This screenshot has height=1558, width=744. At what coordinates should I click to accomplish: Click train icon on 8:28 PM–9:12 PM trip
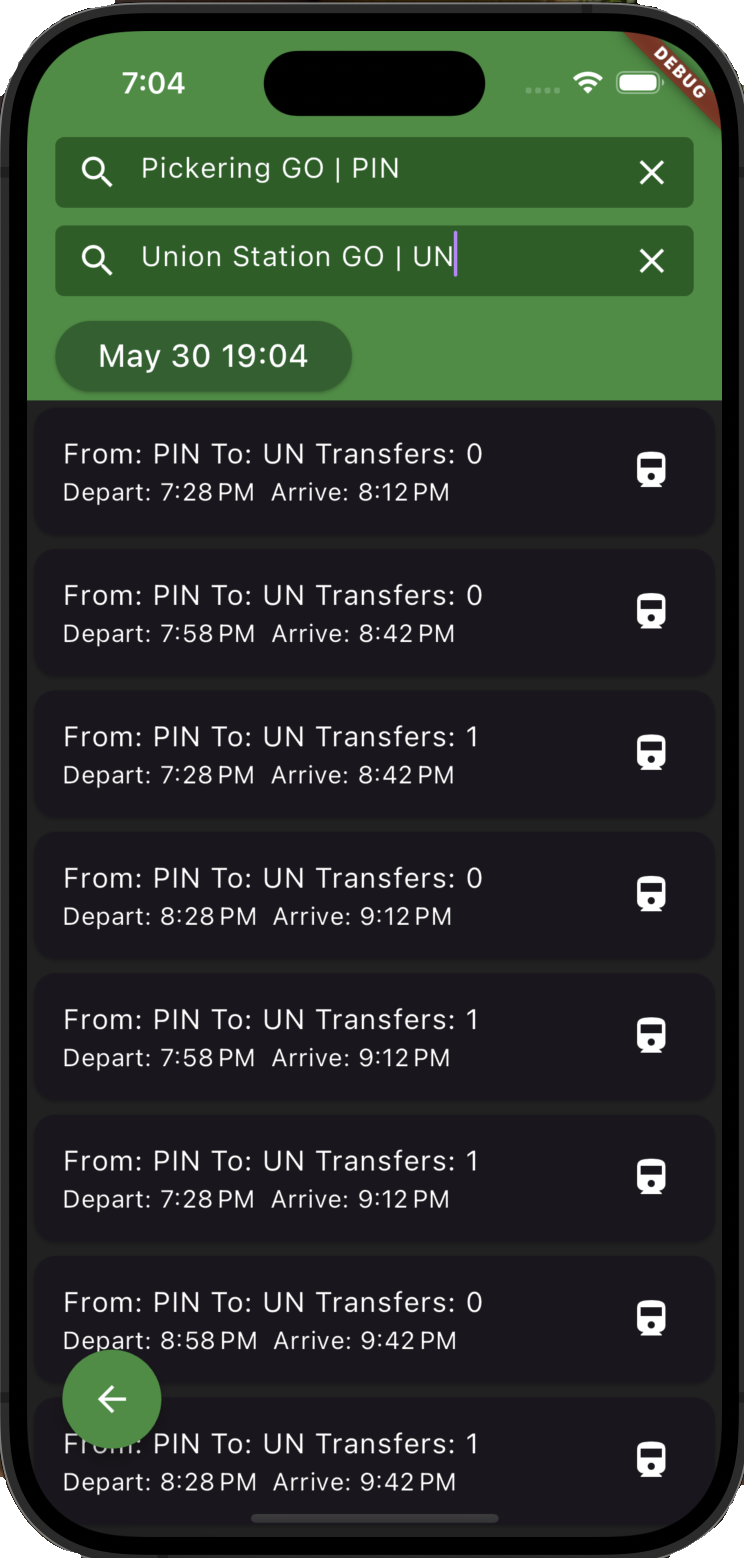[651, 893]
